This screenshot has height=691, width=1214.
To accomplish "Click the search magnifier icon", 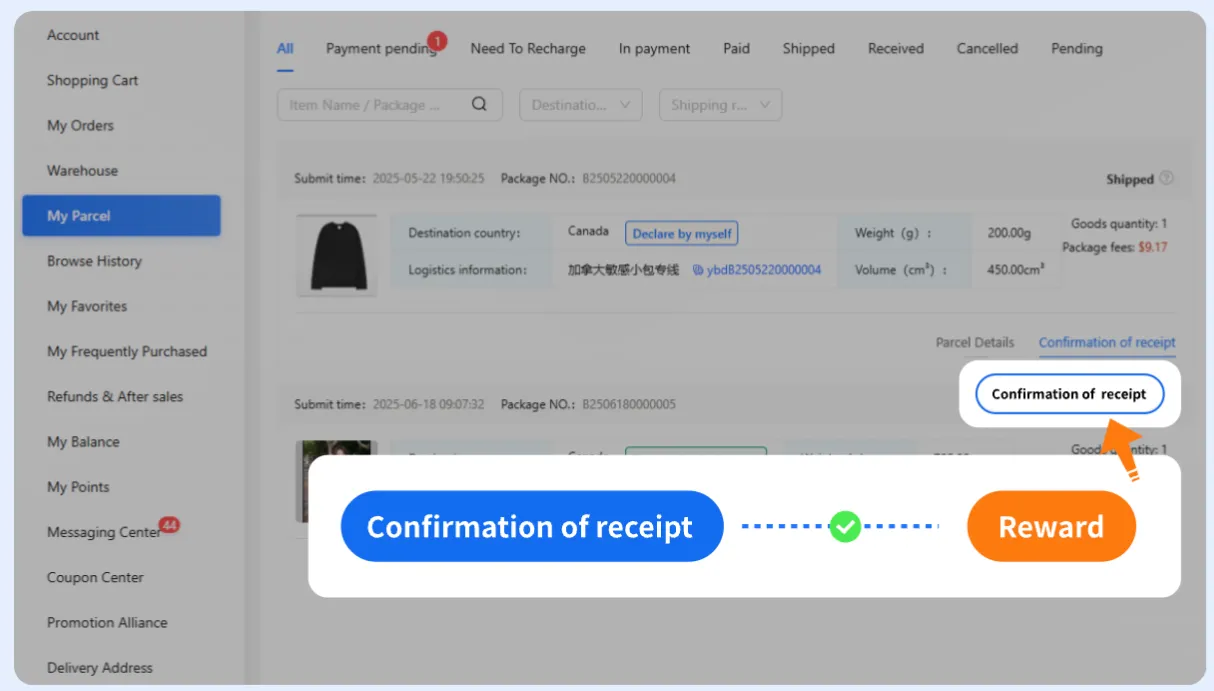I will pos(479,104).
